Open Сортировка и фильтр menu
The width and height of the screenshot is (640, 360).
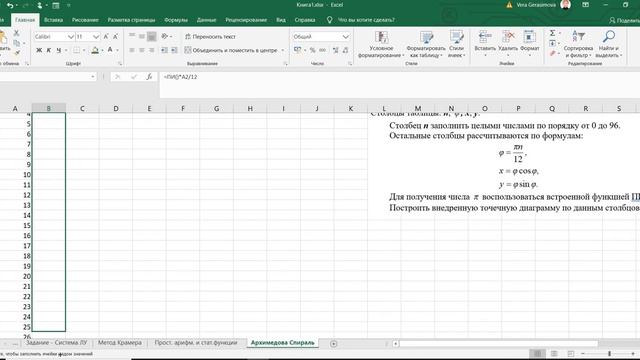pyautogui.click(x=578, y=44)
